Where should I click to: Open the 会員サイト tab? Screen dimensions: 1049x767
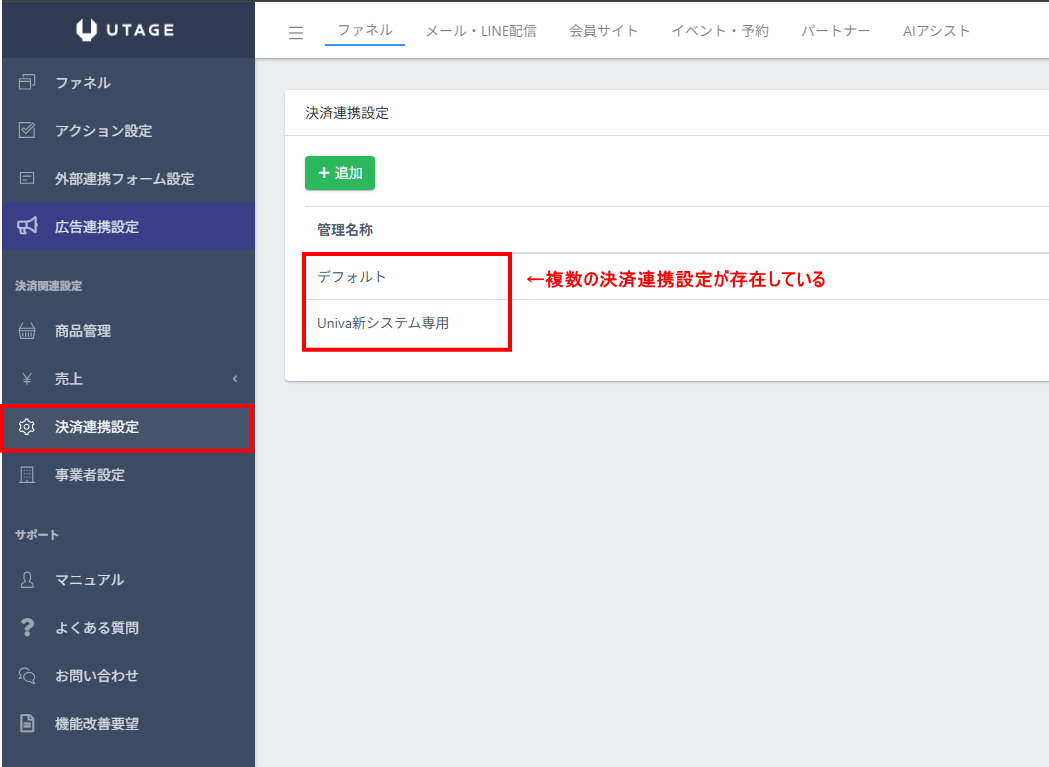click(603, 31)
